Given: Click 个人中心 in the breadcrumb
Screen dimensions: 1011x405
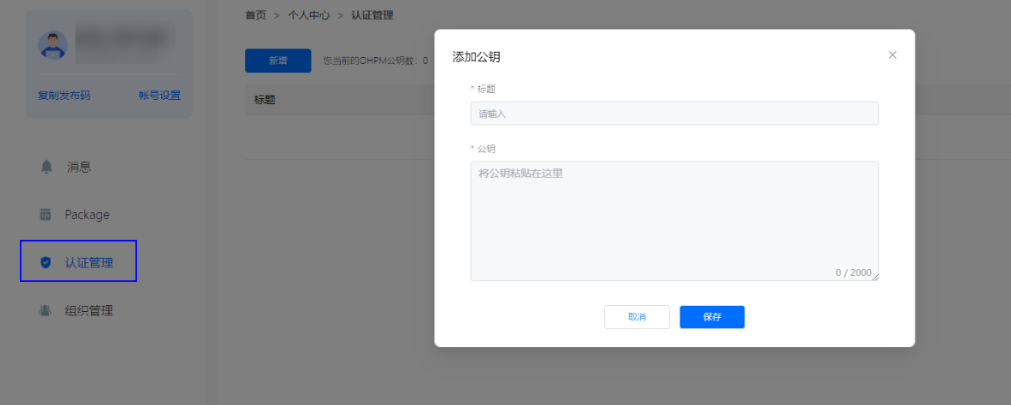Looking at the screenshot, I should (308, 15).
